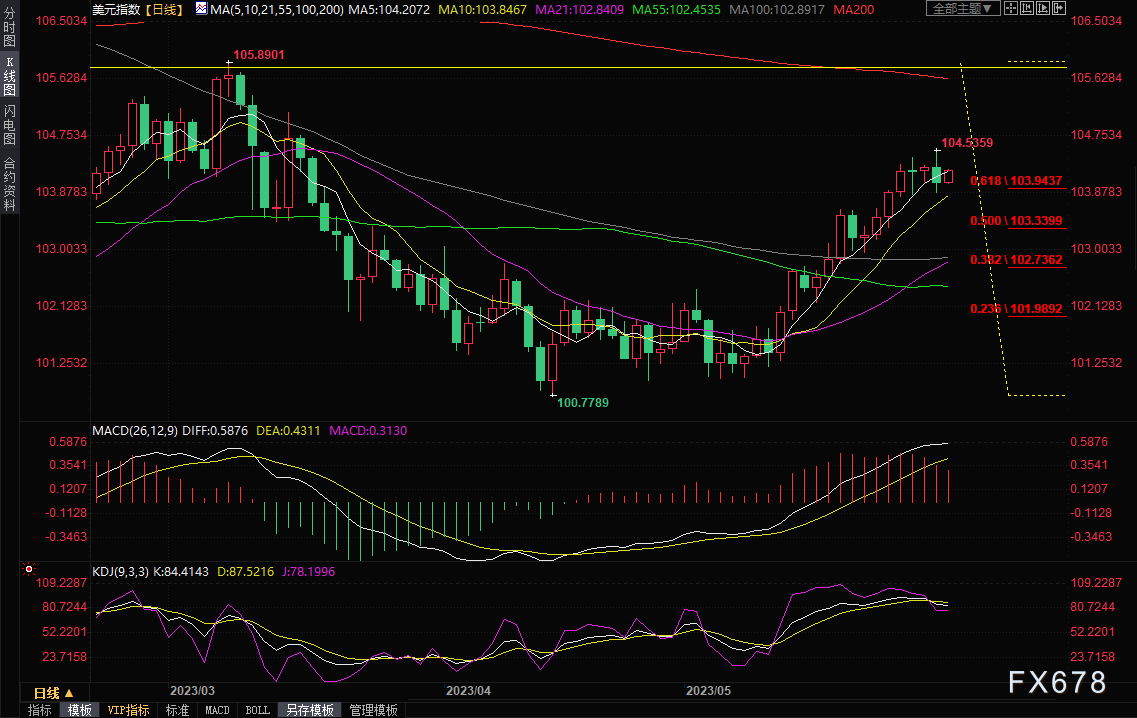Switch to 分时图 side tab
Viewport: 1137px width, 718px height.
(x=9, y=27)
